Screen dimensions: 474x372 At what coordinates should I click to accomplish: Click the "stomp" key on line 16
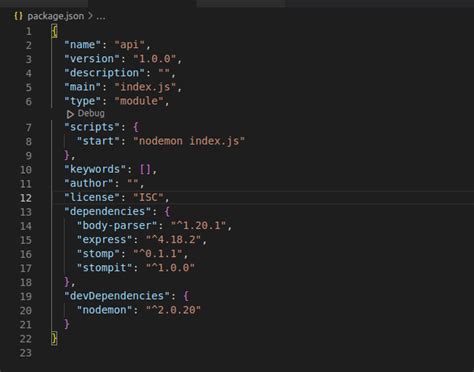(98, 254)
